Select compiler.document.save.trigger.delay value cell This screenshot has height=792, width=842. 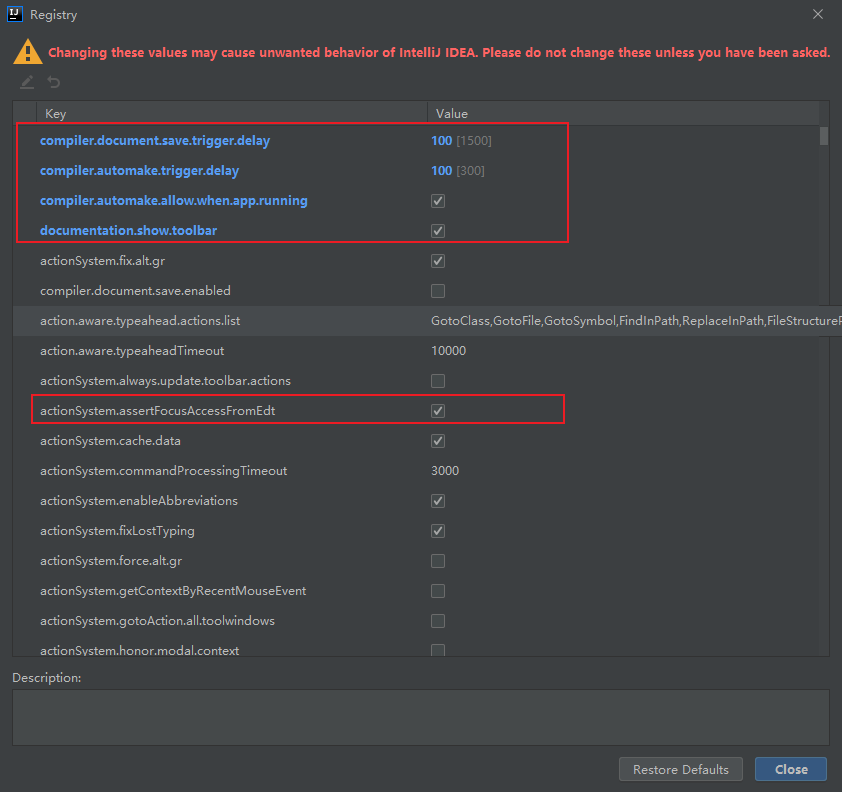click(461, 141)
